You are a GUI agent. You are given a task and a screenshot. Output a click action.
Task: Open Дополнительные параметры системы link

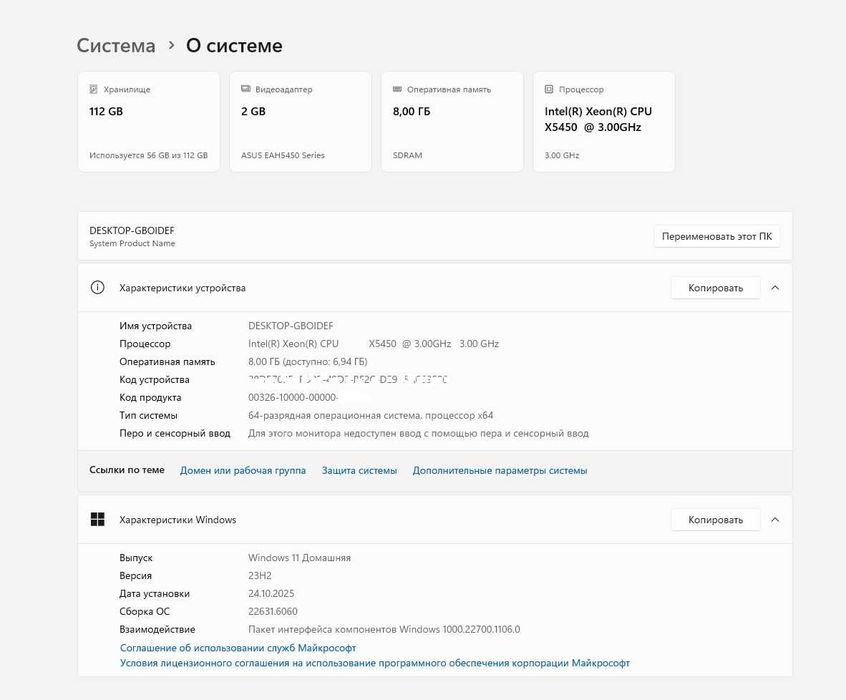coord(500,470)
